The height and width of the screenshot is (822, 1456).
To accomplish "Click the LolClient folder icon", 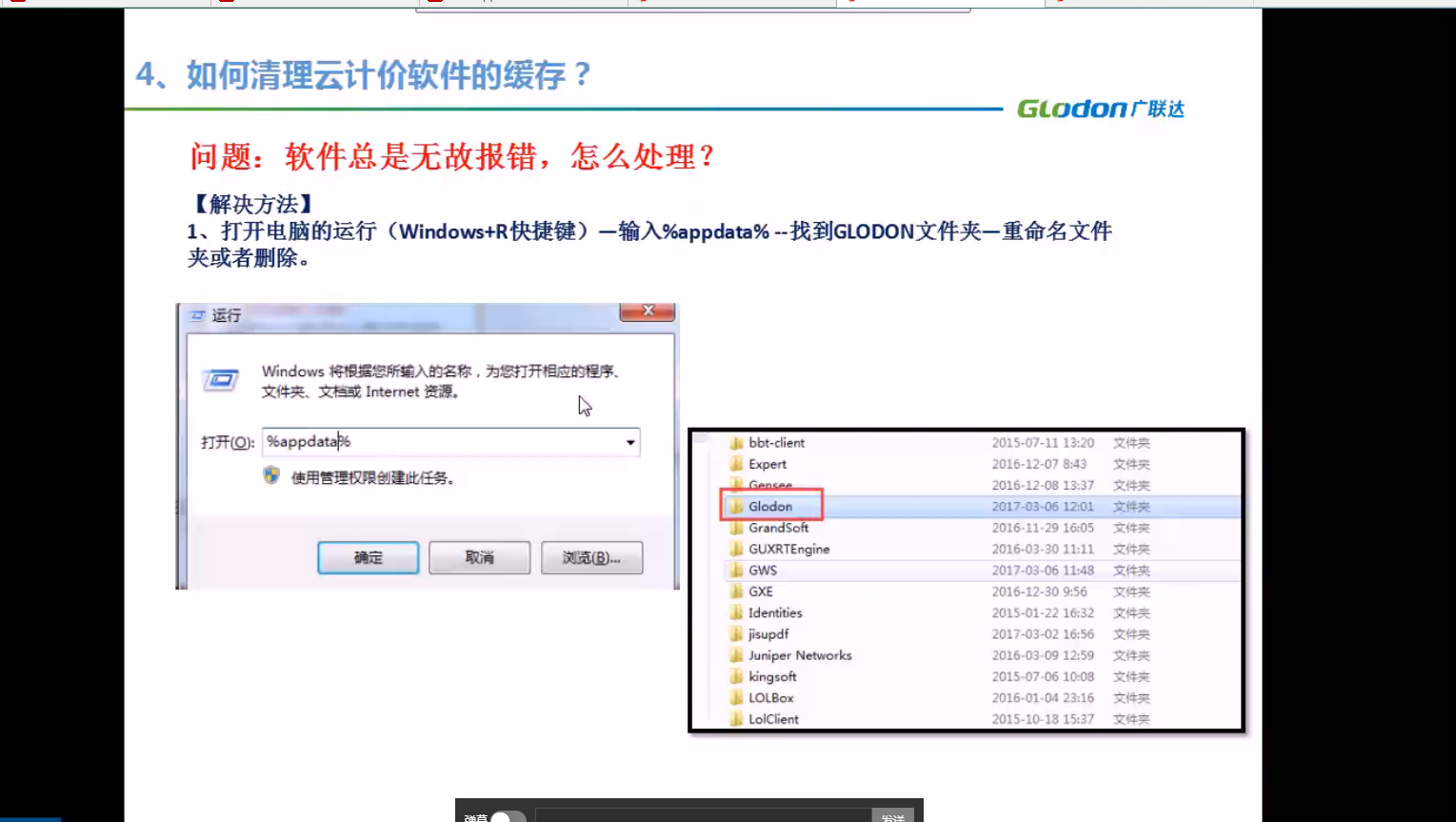I will pos(736,719).
